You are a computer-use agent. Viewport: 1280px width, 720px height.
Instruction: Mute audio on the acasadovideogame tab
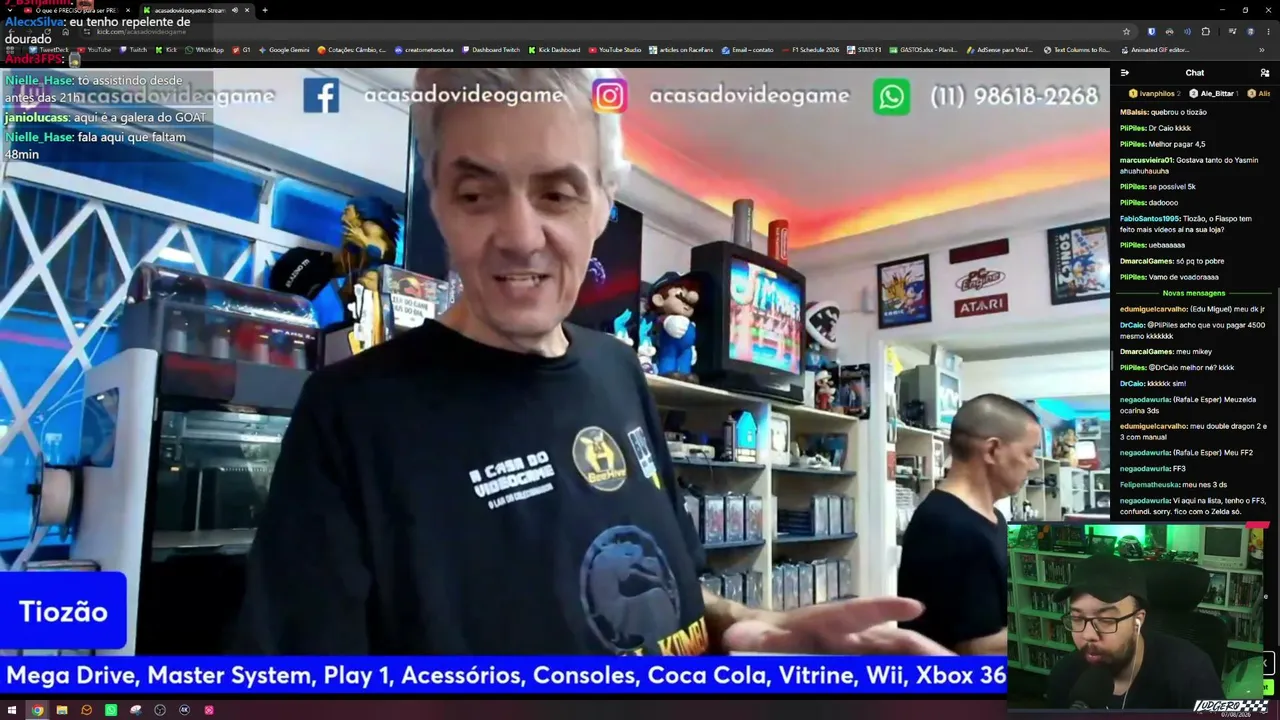click(235, 10)
